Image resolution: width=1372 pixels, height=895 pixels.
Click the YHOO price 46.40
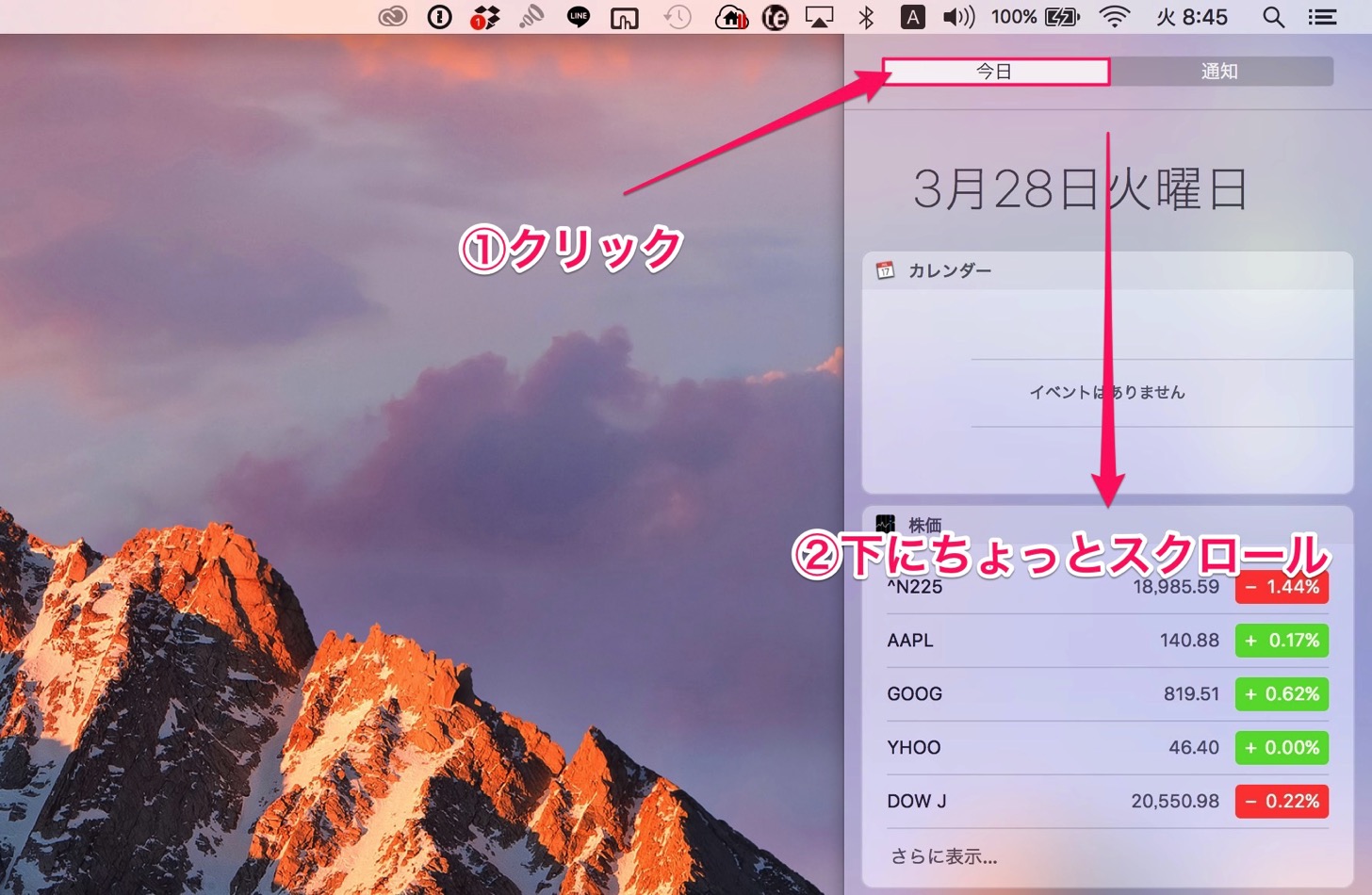tap(1194, 748)
